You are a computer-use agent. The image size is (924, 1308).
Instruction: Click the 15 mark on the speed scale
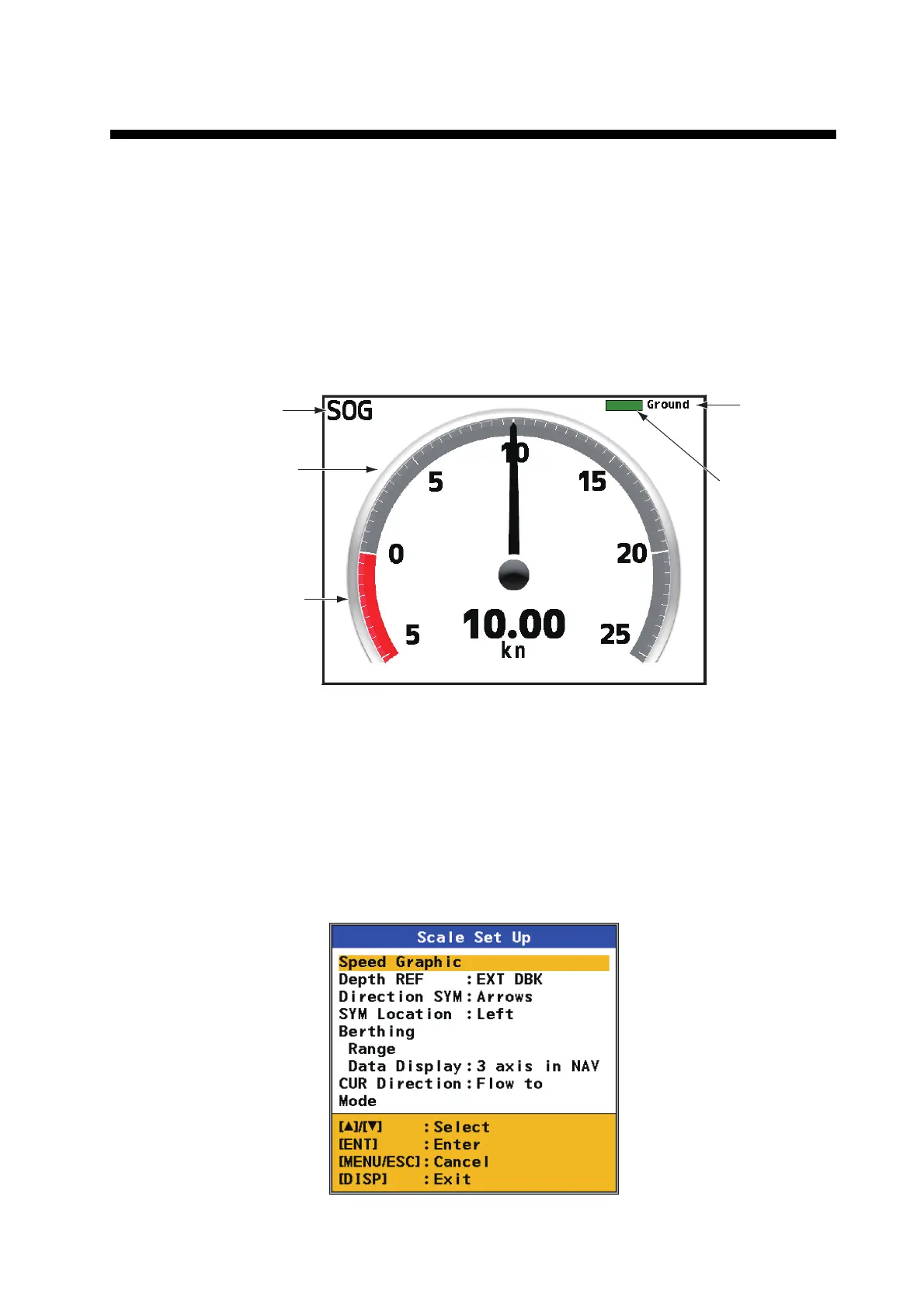click(x=592, y=482)
